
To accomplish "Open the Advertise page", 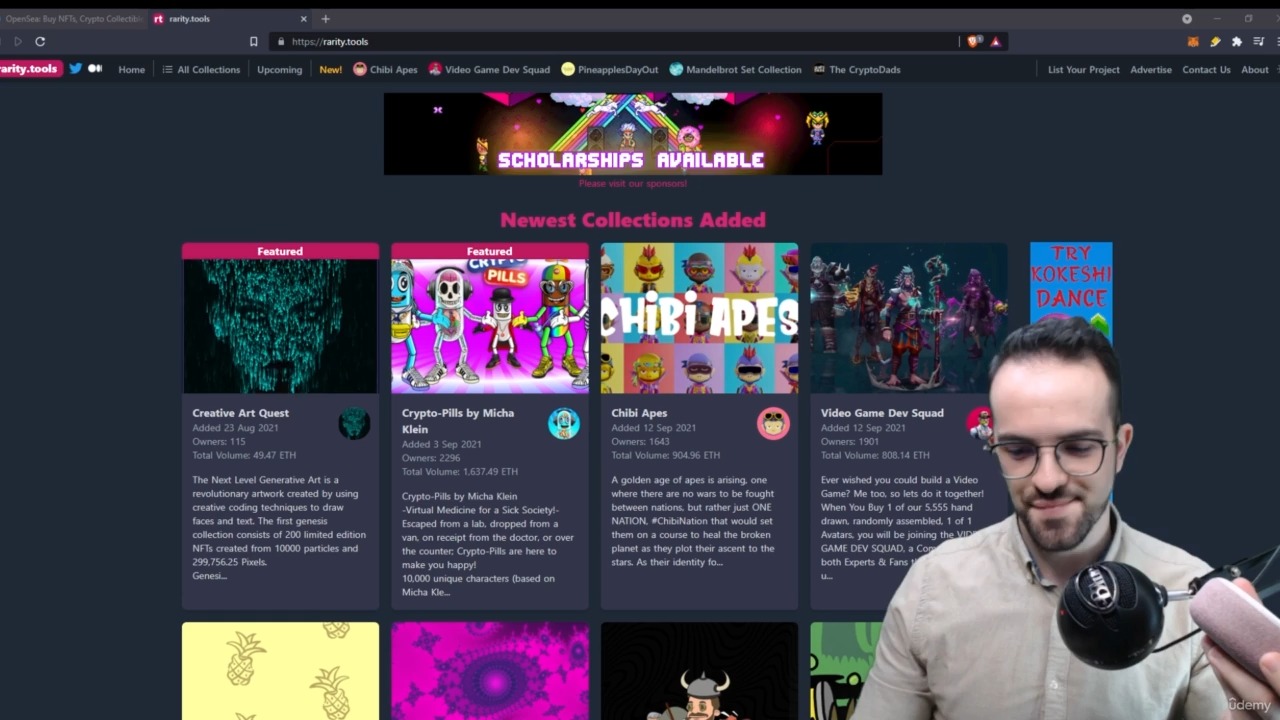I will [1151, 70].
